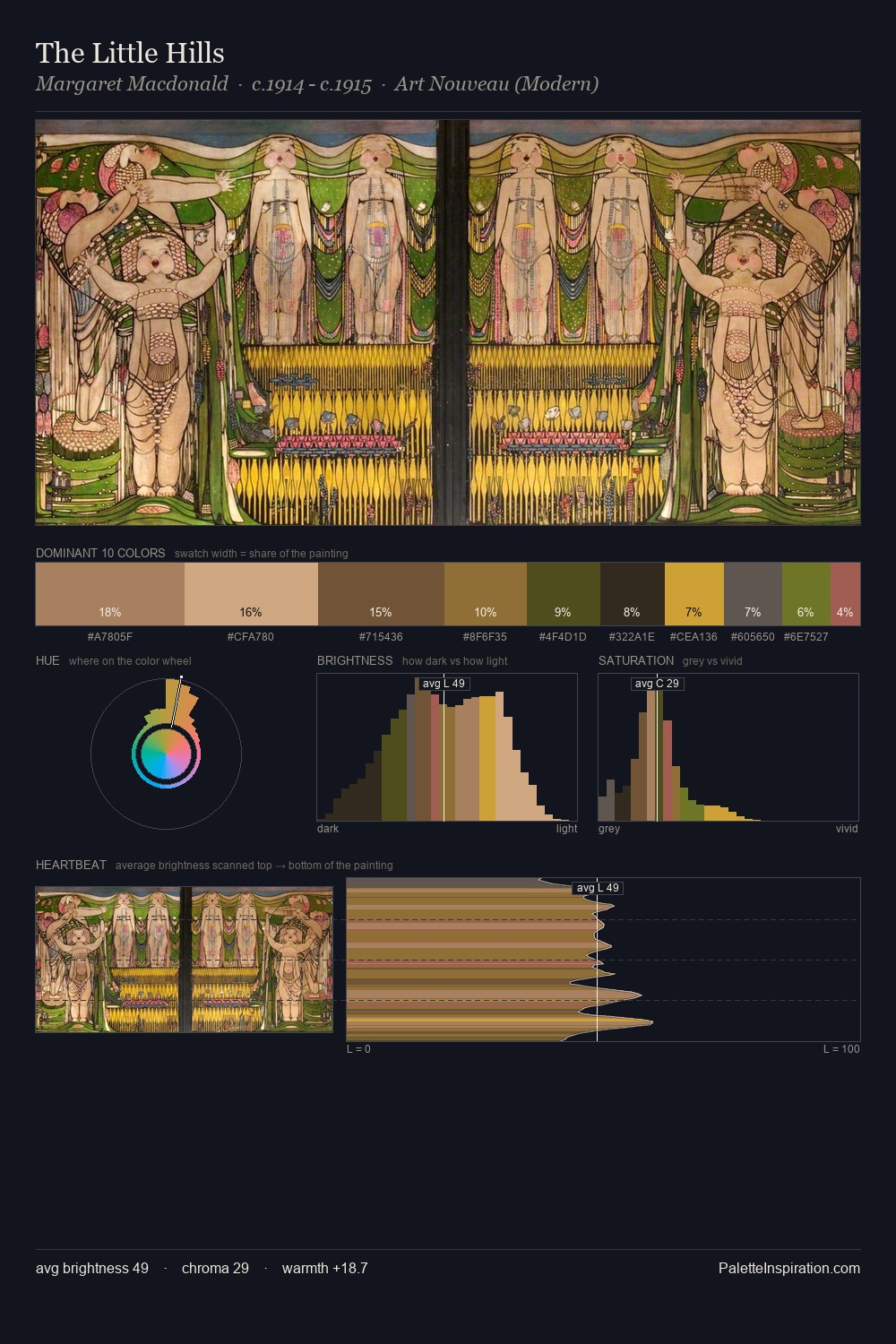
Task: Click the footer text chroma 29
Action: 215,1268
